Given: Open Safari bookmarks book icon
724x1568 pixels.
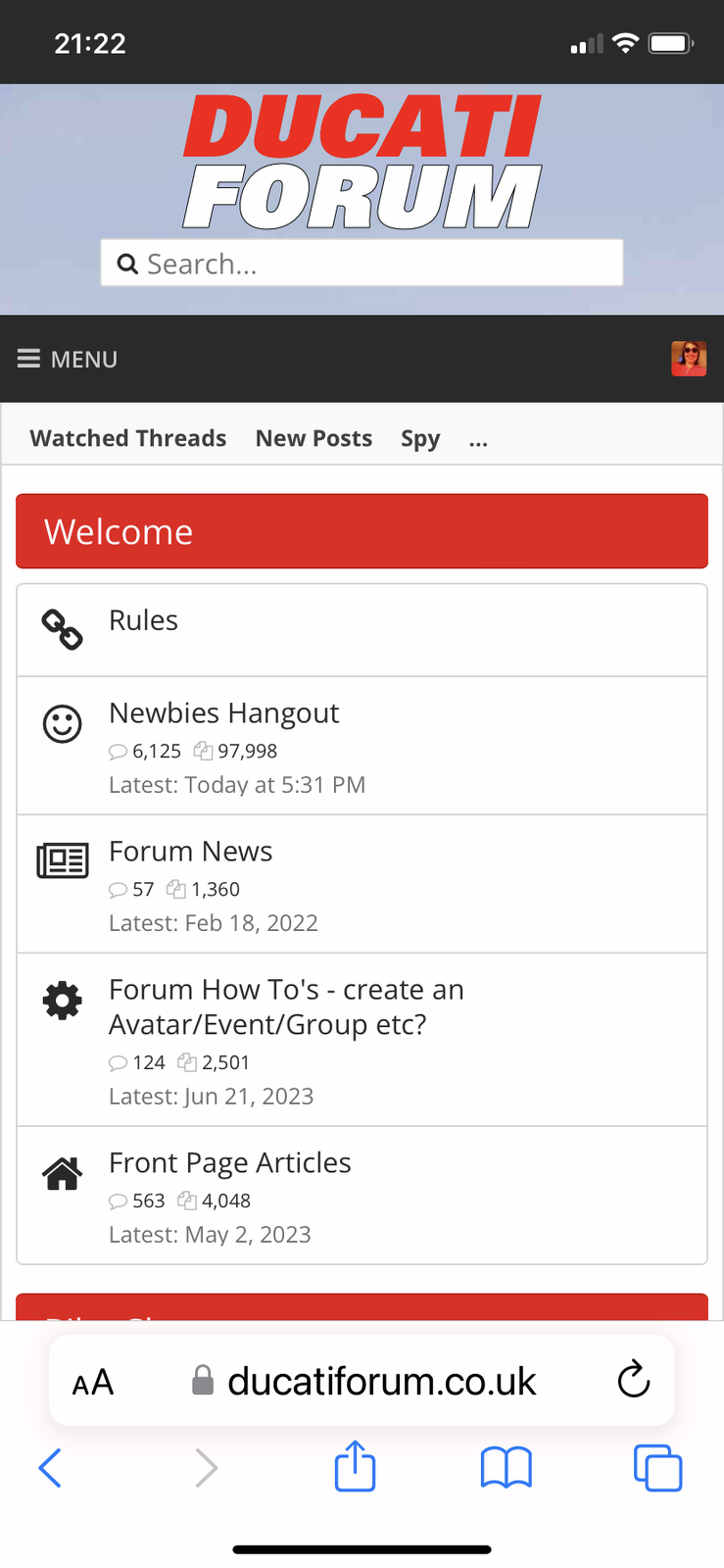Looking at the screenshot, I should [506, 1468].
